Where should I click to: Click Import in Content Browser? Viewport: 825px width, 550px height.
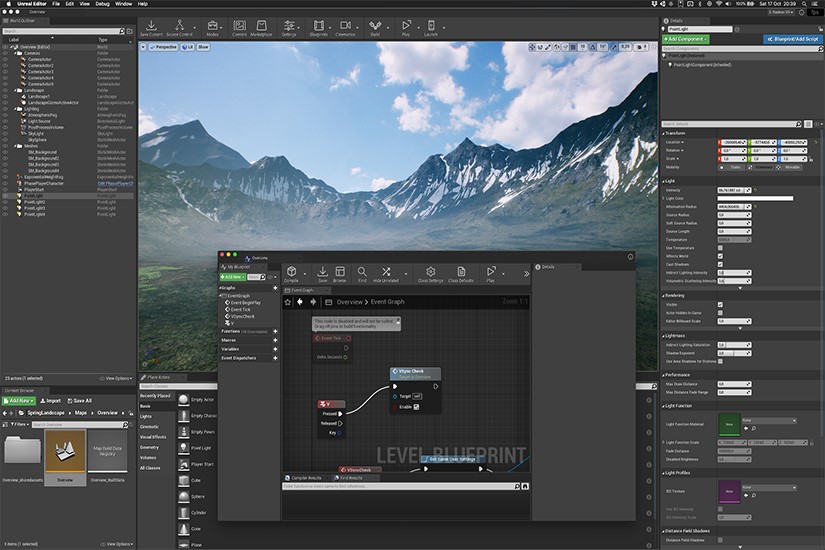coord(51,401)
